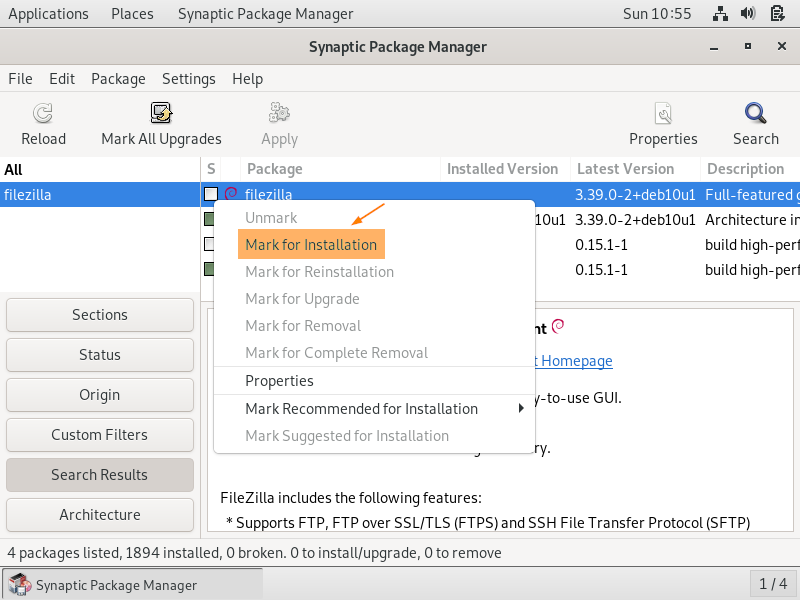Select Properties in the context menu

279,381
